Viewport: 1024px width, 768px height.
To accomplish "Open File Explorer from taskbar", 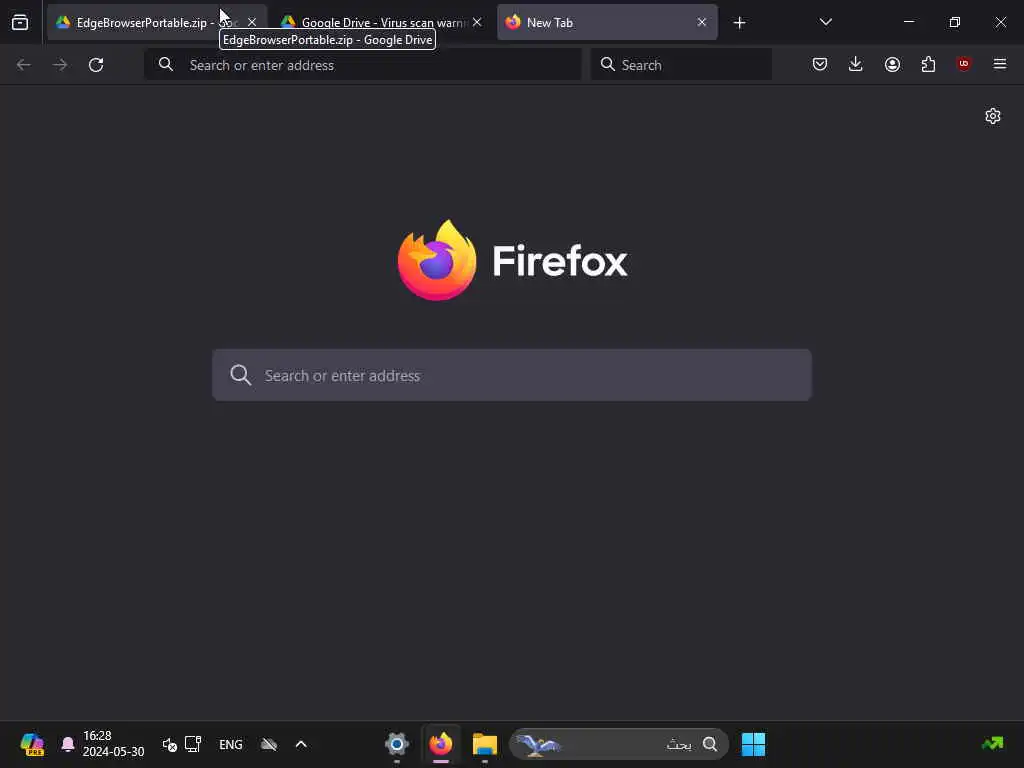I will point(485,744).
